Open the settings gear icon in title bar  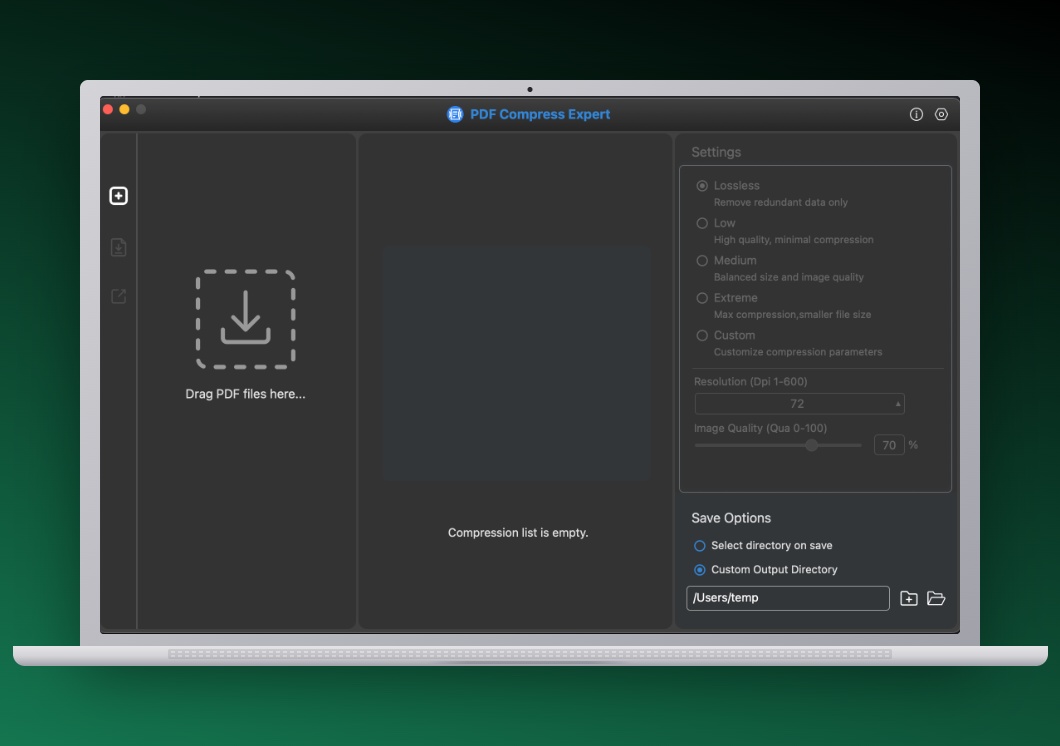(x=941, y=114)
